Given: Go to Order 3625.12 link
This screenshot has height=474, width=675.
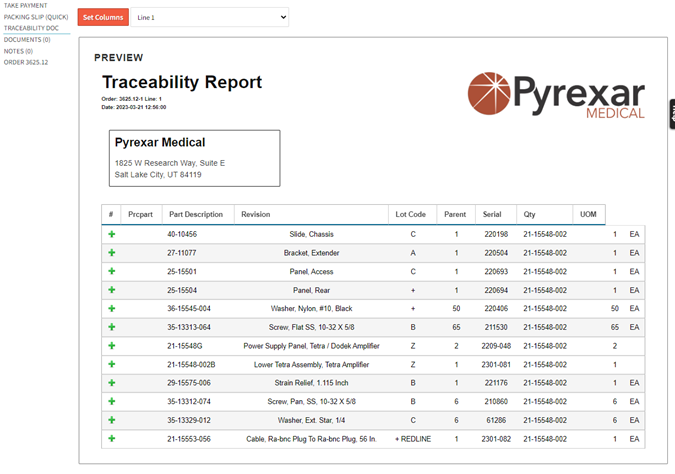Looking at the screenshot, I should [26, 62].
